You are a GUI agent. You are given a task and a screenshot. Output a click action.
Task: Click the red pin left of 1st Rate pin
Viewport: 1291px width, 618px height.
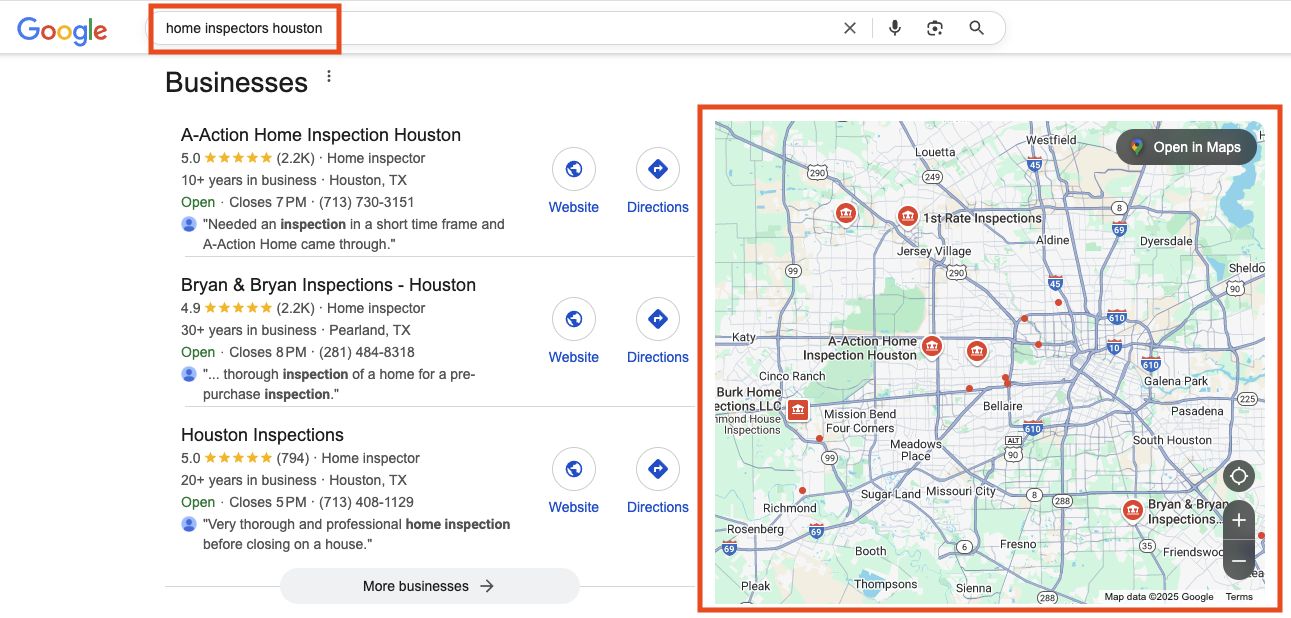point(846,214)
